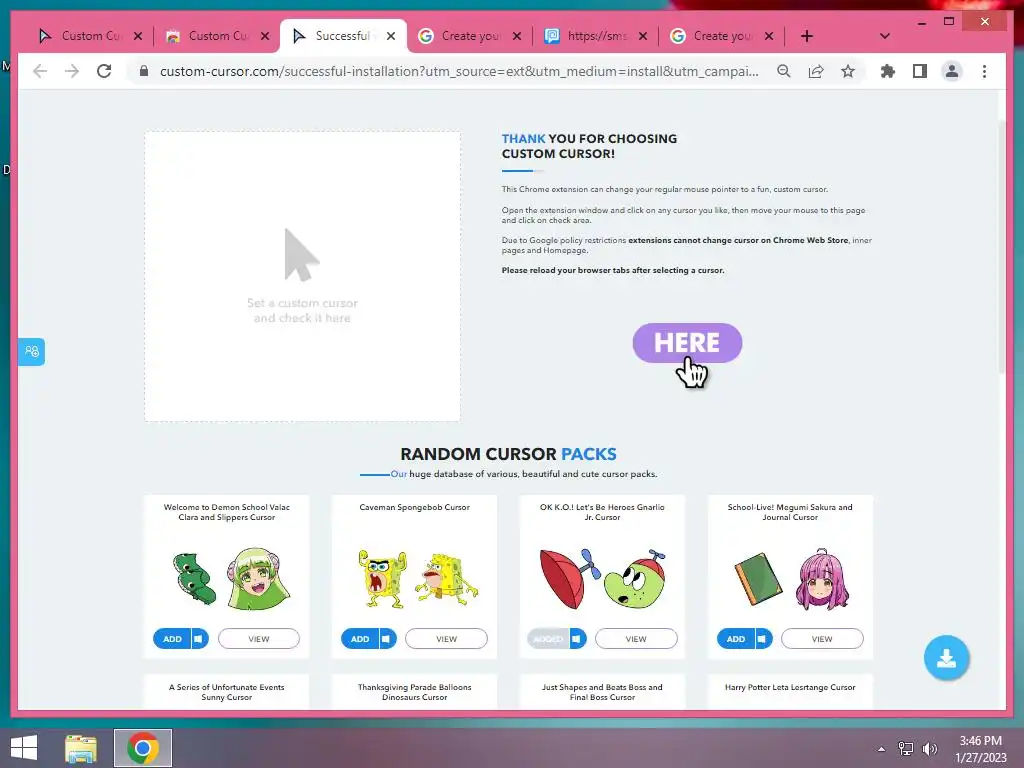Click the page vertical scrollbar
This screenshot has height=768, width=1024.
pyautogui.click(x=1002, y=248)
